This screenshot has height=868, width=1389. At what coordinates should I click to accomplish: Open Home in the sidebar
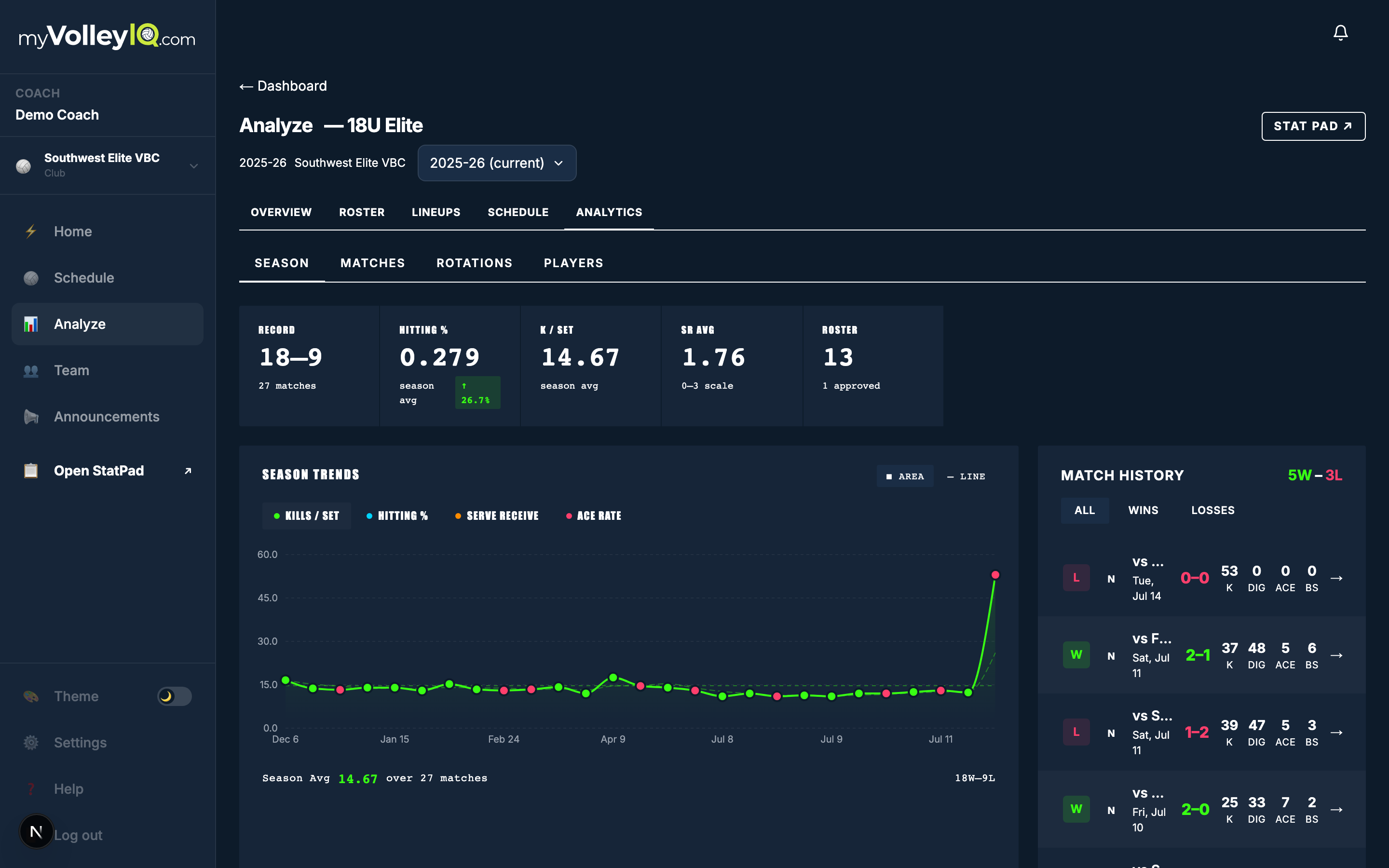(108, 231)
